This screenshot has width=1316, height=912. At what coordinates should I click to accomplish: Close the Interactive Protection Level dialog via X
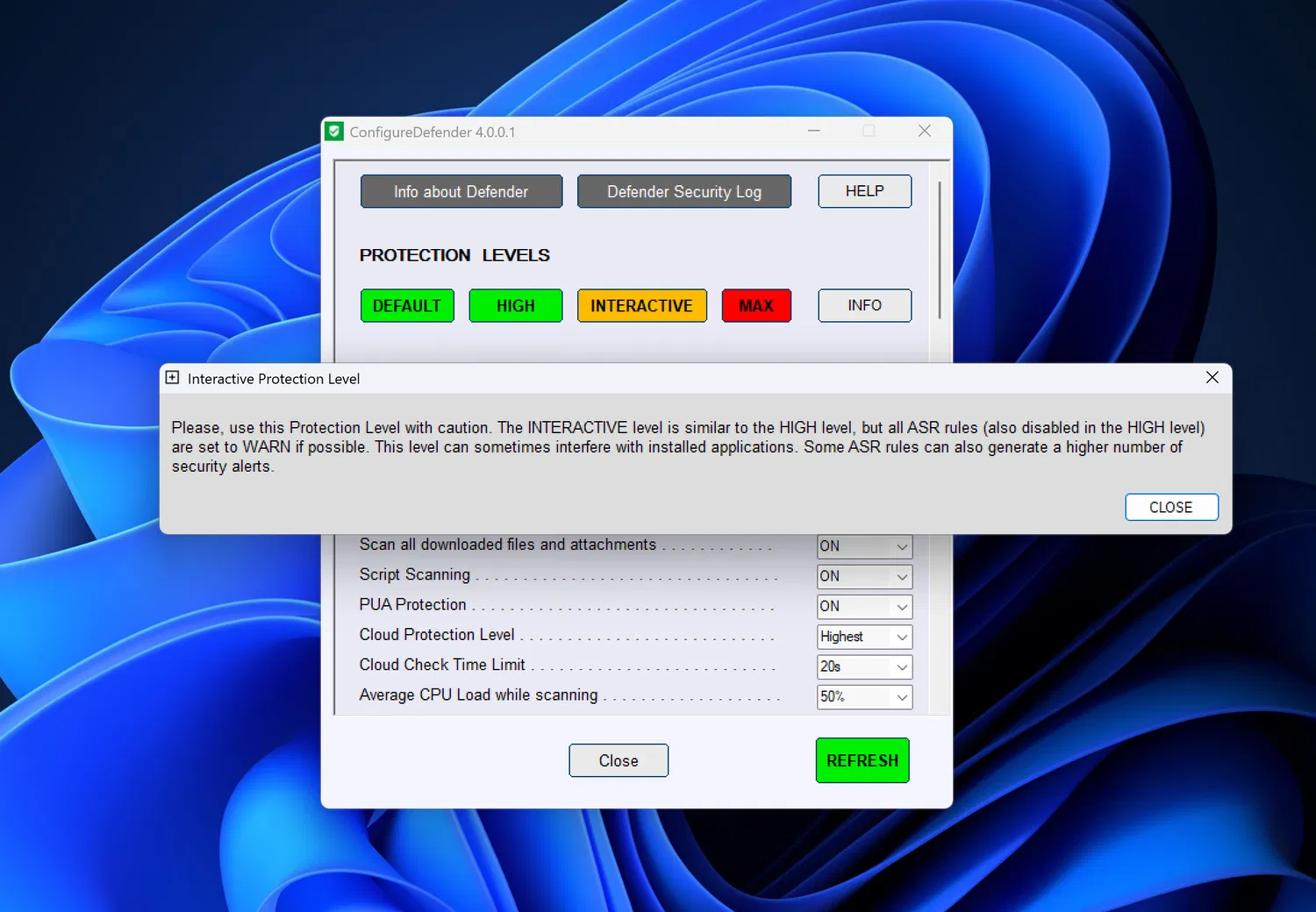coord(1212,377)
